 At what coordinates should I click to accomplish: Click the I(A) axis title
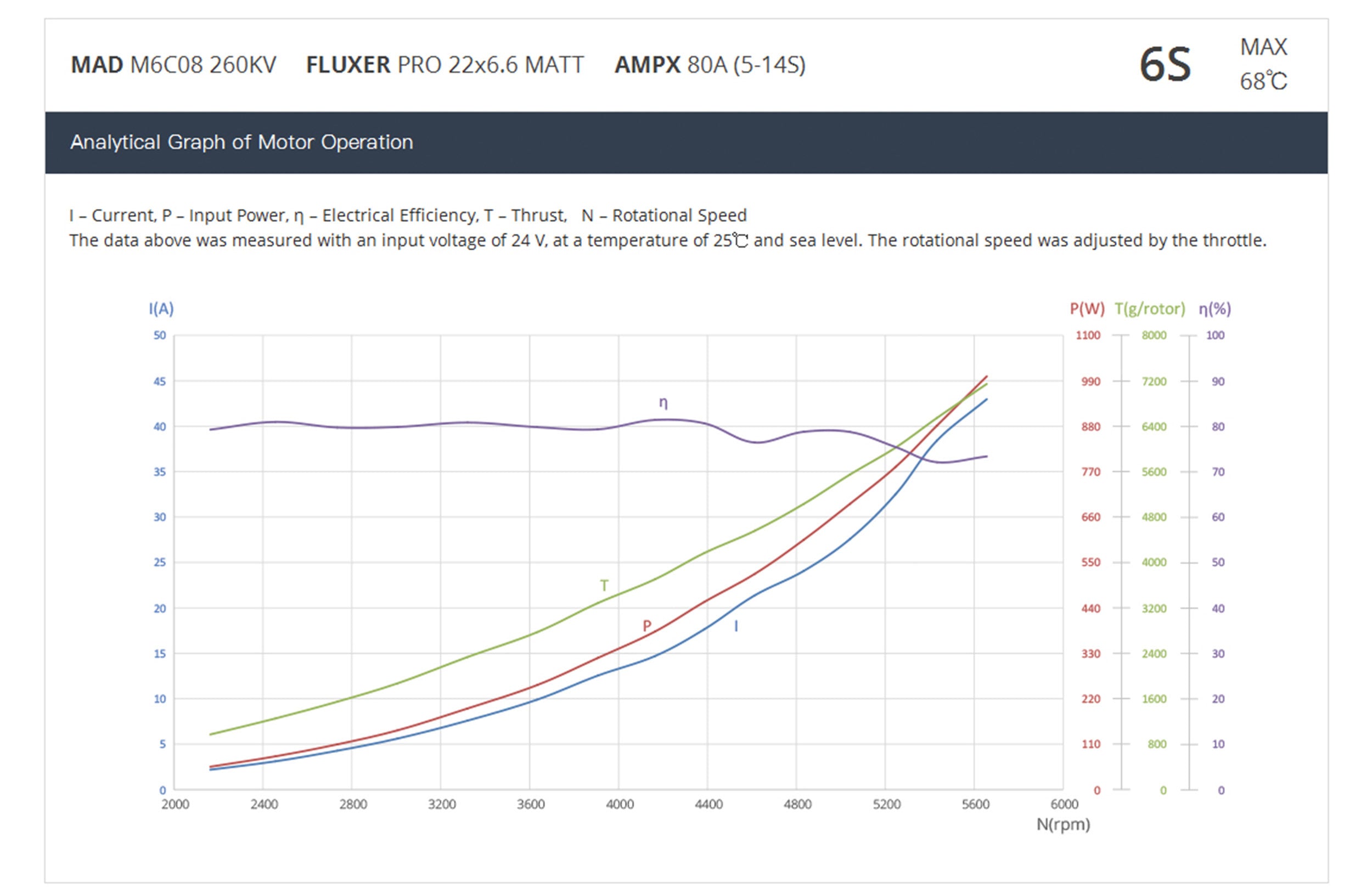[161, 309]
